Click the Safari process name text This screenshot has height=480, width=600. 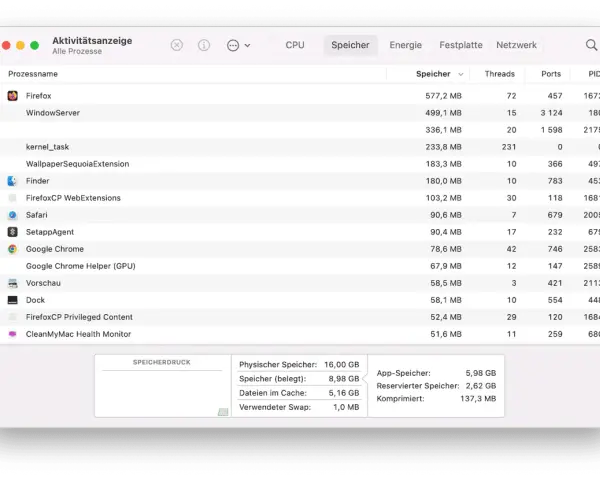(x=36, y=215)
